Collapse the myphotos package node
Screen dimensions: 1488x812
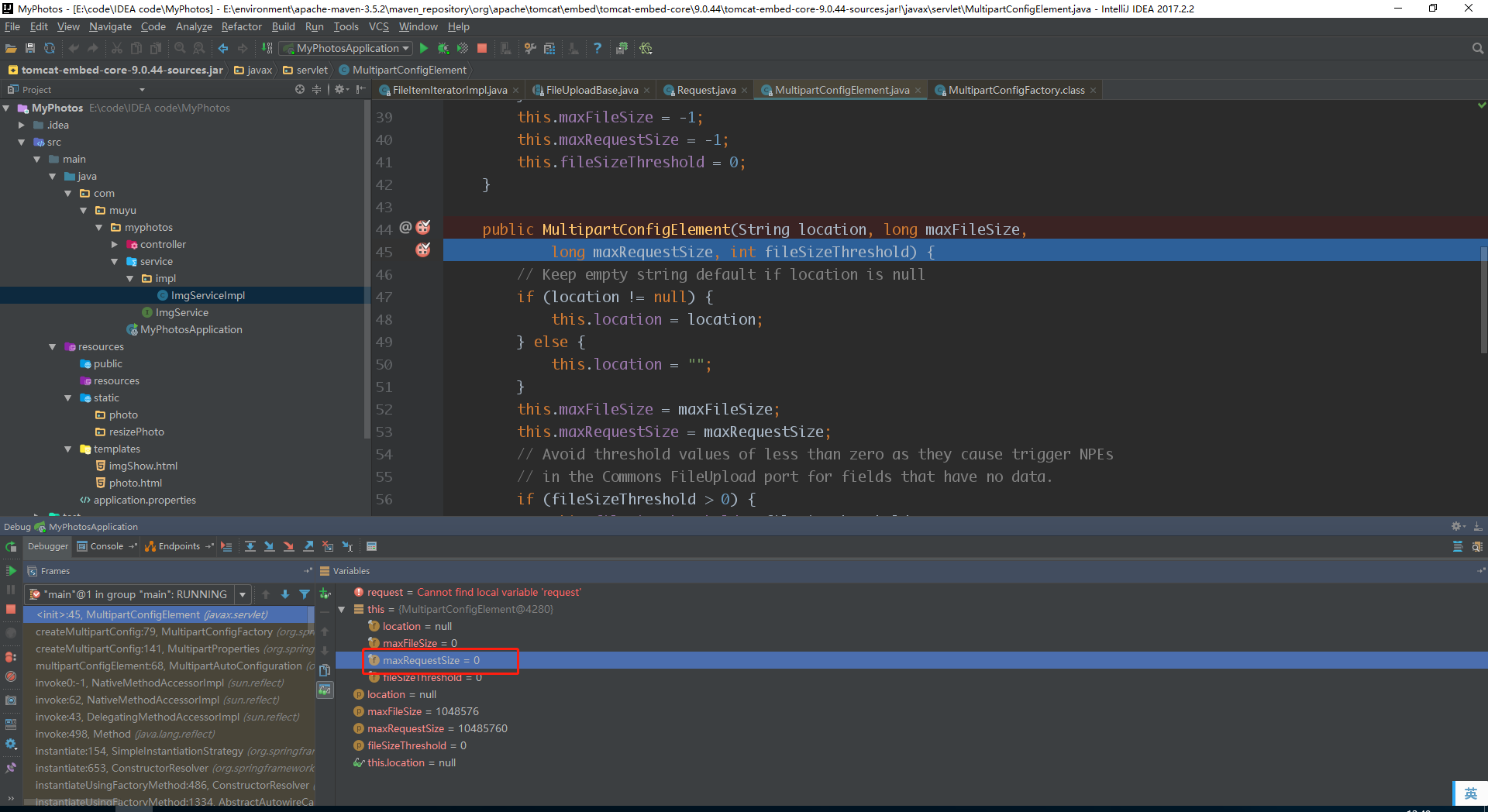[x=99, y=227]
